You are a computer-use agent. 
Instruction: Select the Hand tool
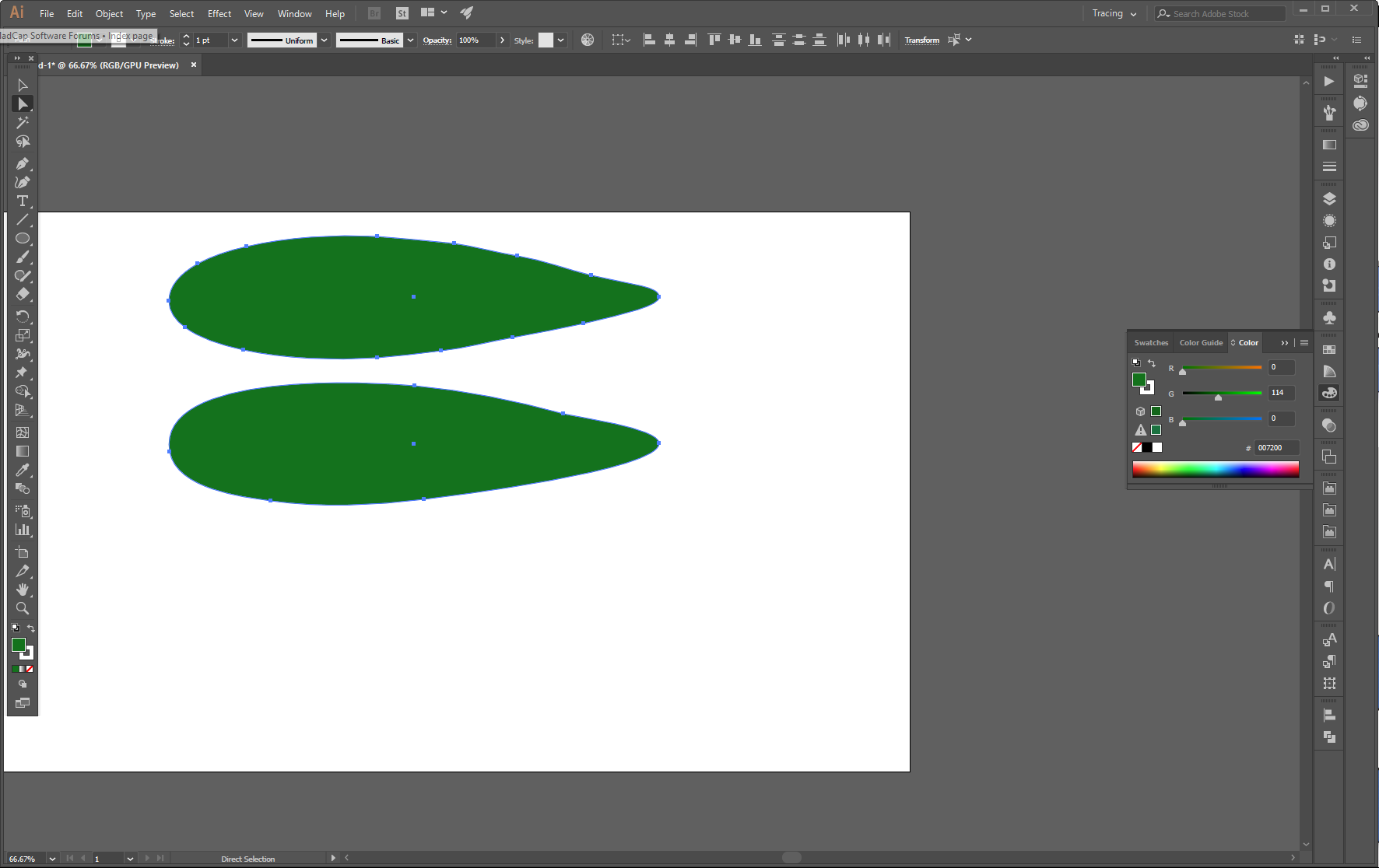click(23, 590)
